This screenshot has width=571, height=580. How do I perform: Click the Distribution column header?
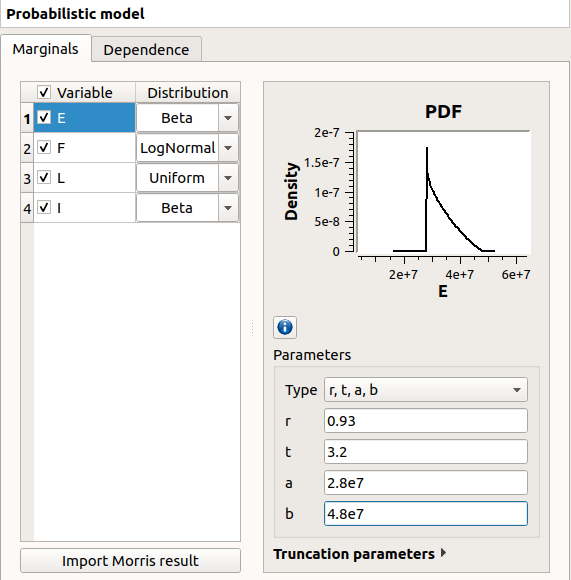coord(188,92)
